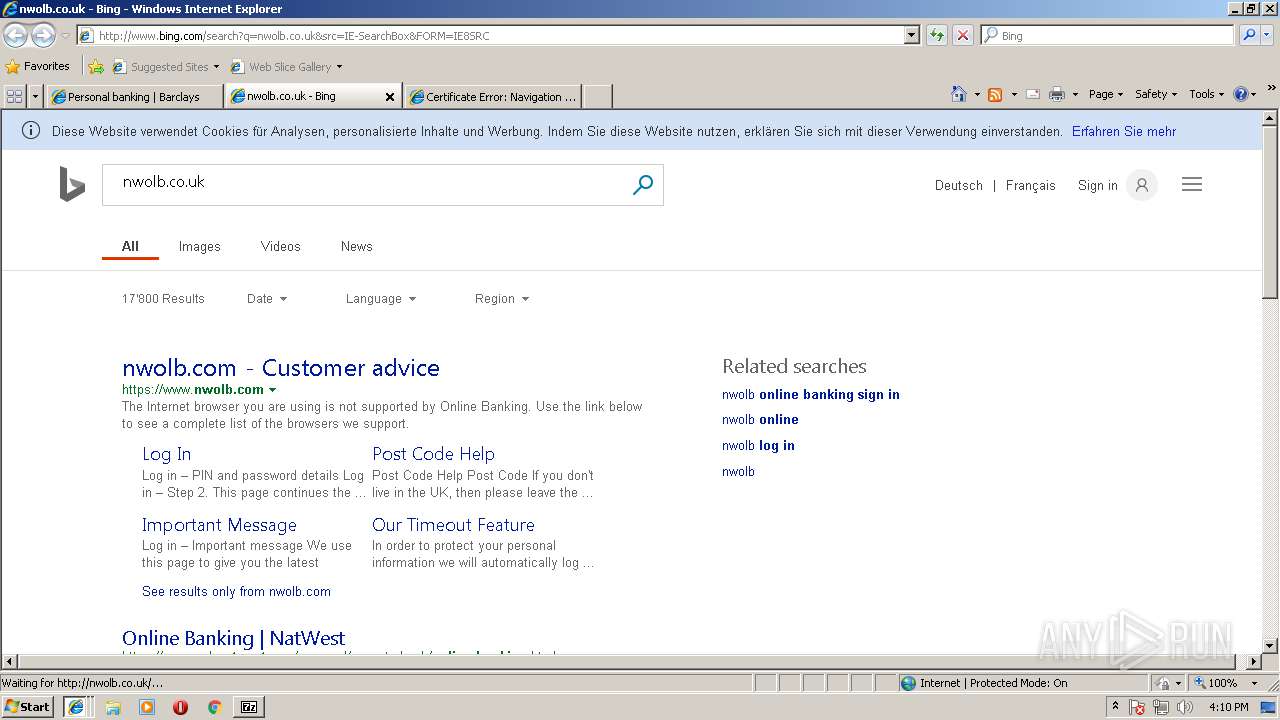The height and width of the screenshot is (720, 1280).
Task: Switch to Certificate Error tab
Action: pyautogui.click(x=492, y=97)
